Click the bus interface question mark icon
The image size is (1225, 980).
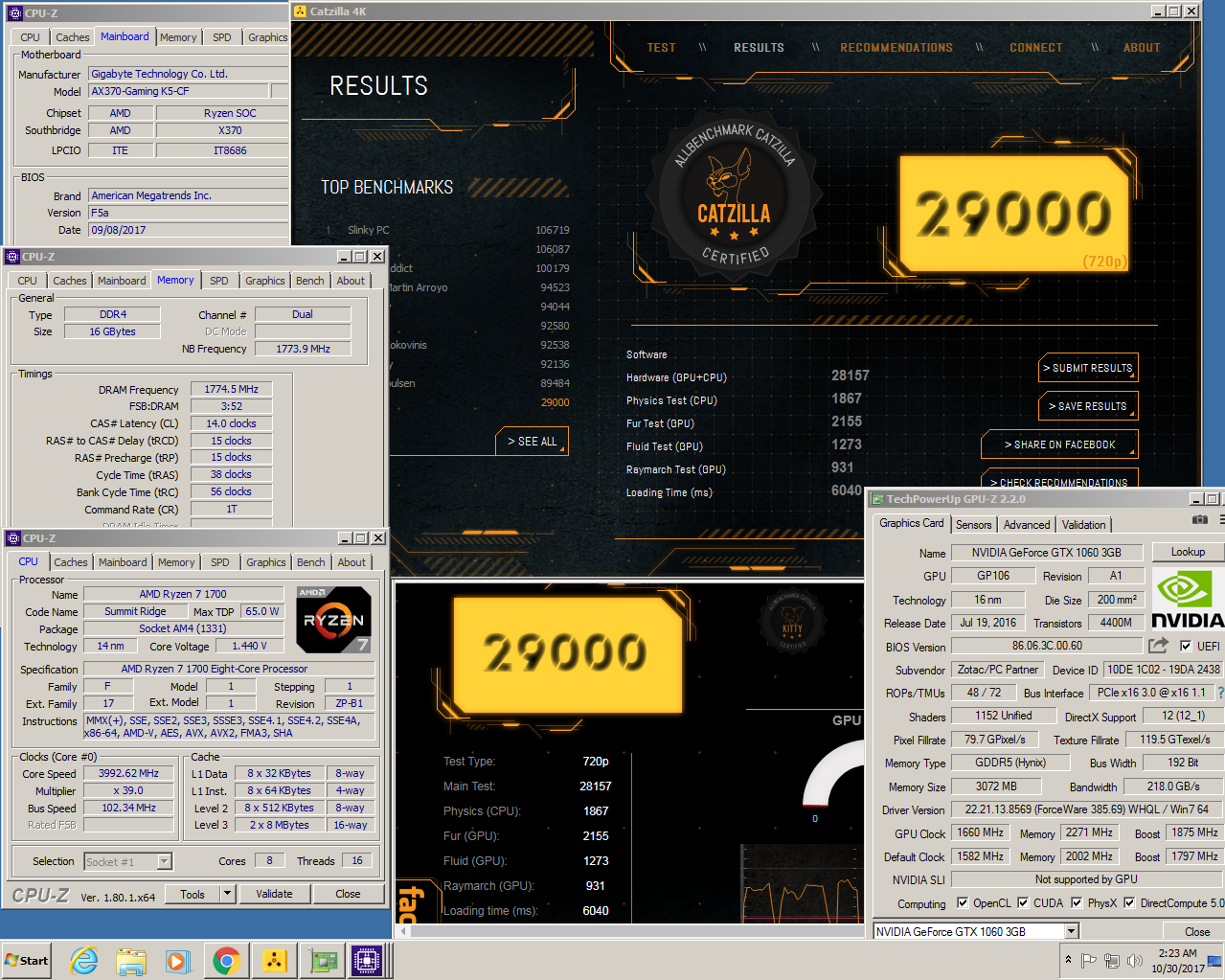click(1220, 693)
